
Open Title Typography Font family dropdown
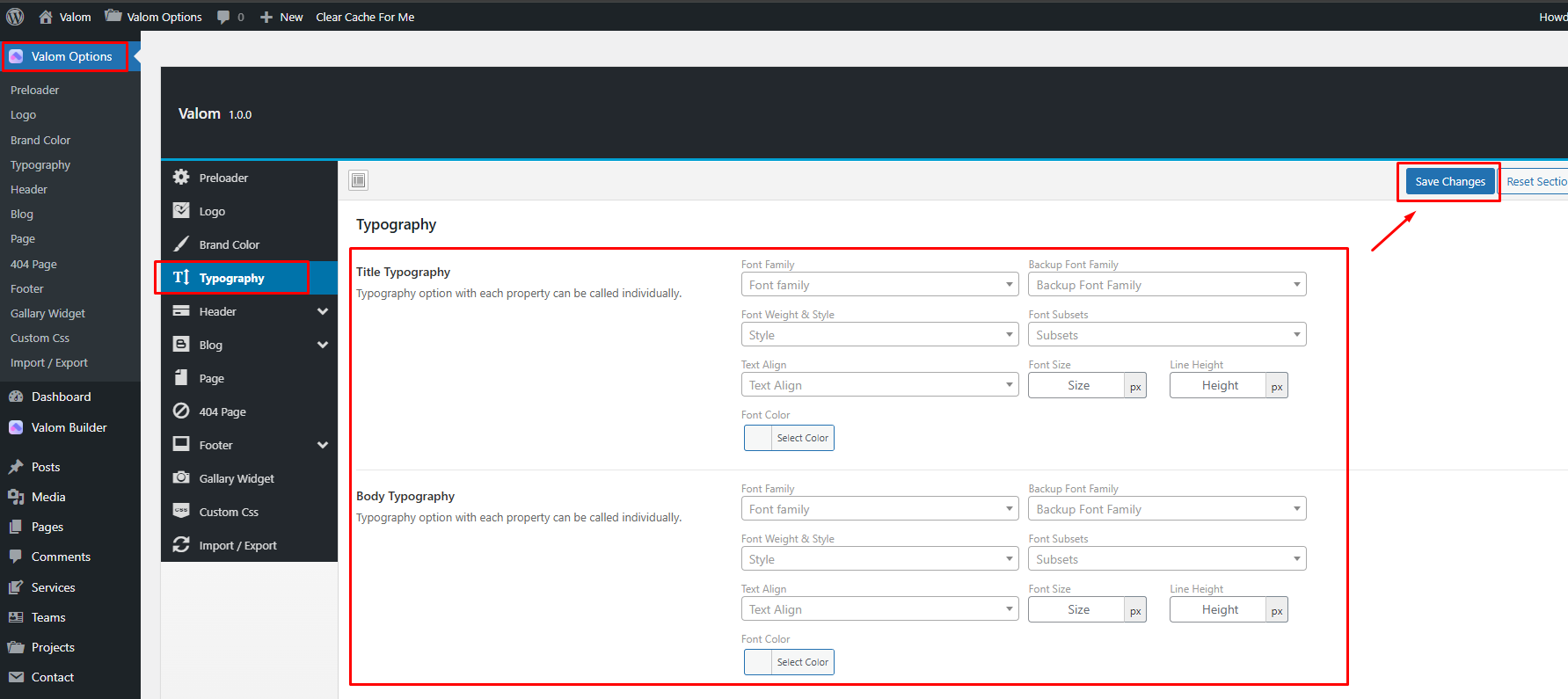tap(879, 285)
